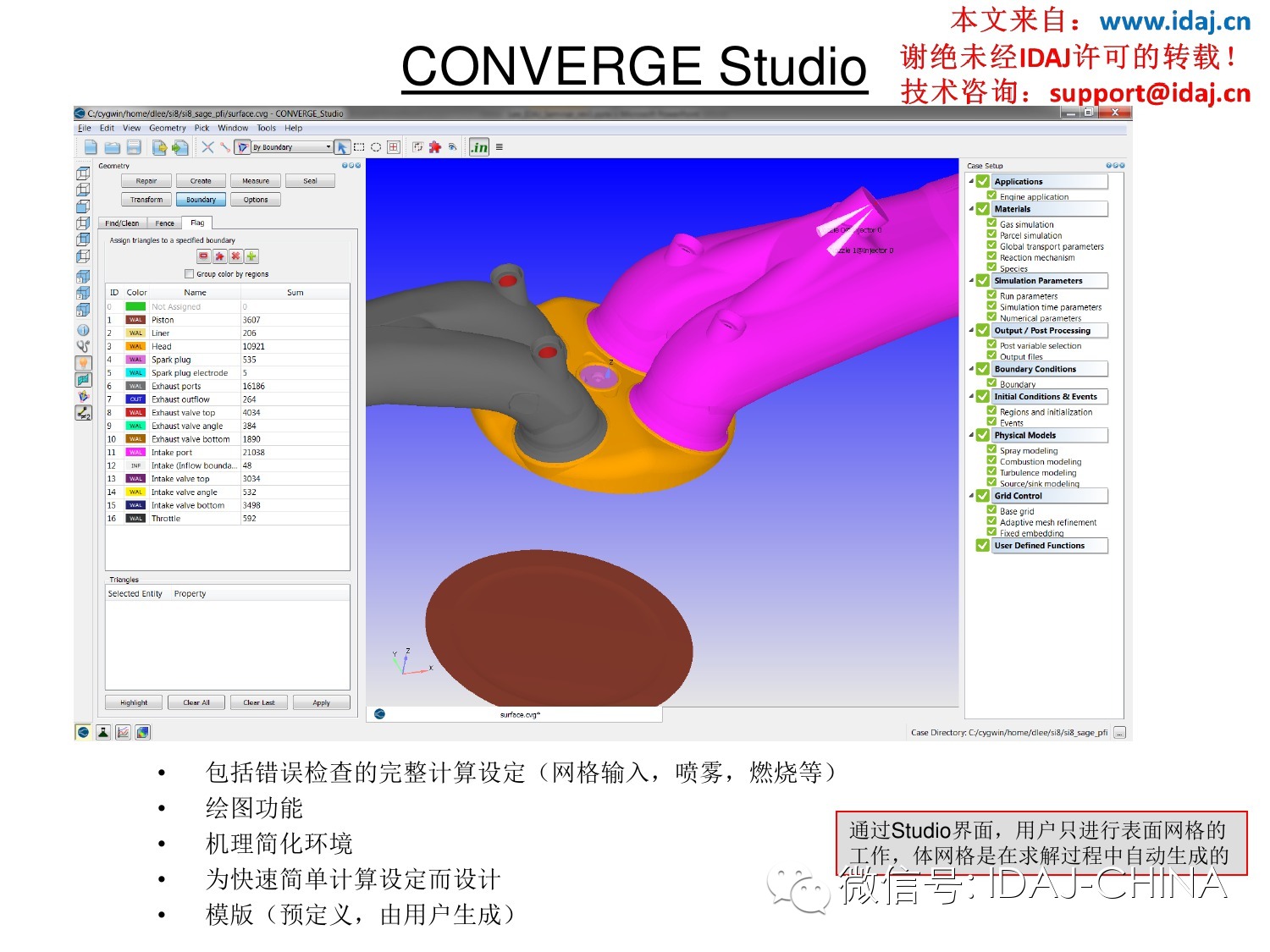The width and height of the screenshot is (1270, 952).
Task: Collapse the Simulation Parameters tree arrow
Action: click(971, 279)
